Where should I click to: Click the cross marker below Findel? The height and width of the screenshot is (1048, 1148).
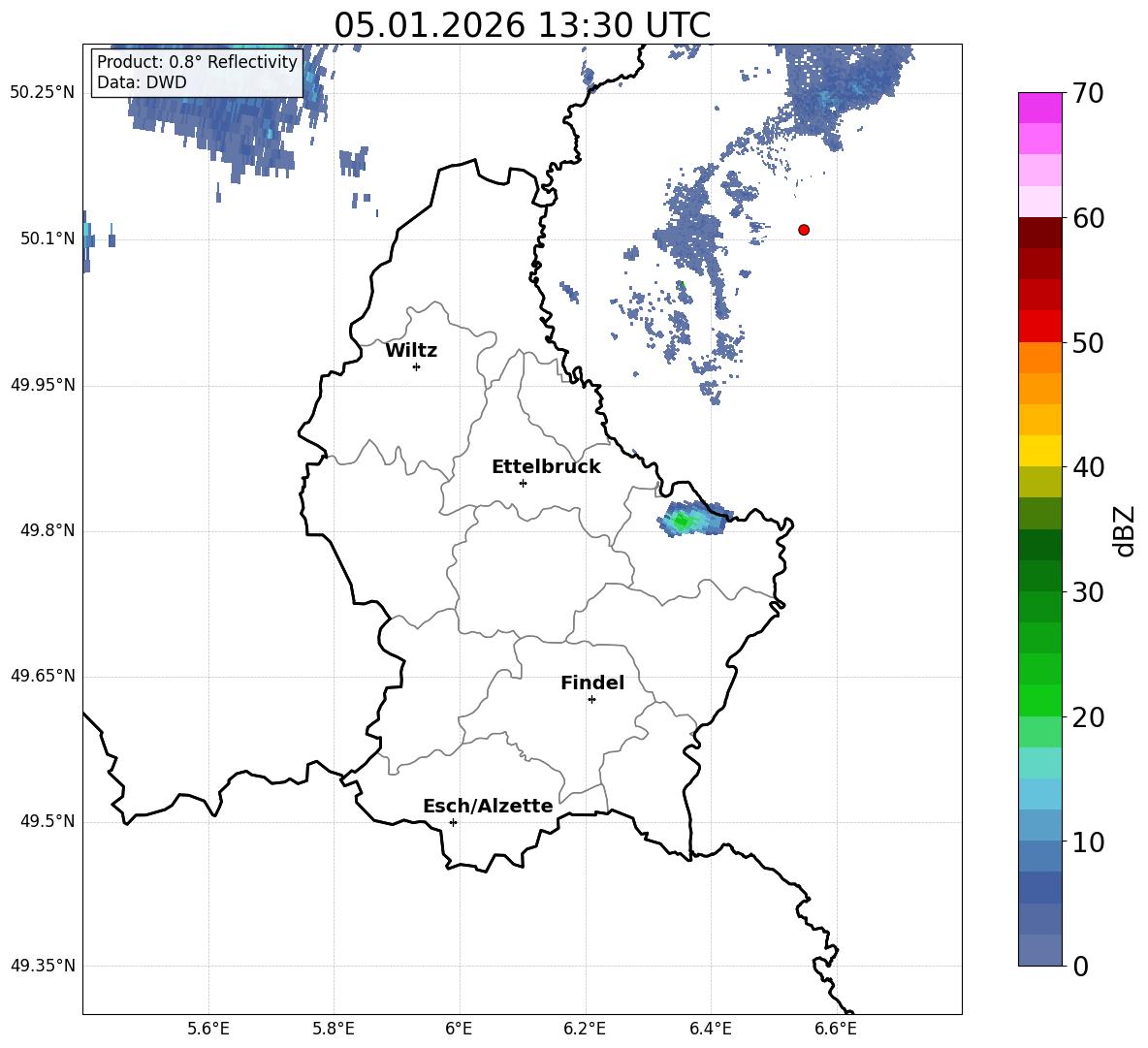coord(591,700)
